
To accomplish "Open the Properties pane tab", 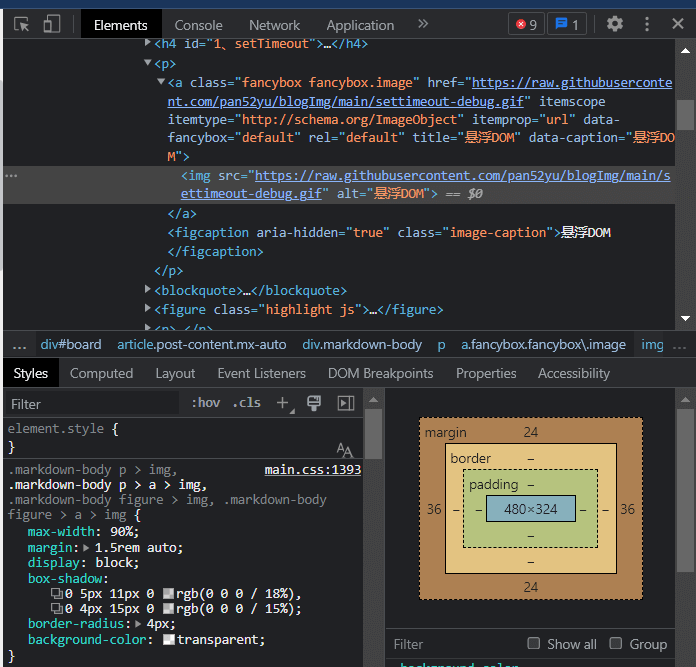I will 486,374.
